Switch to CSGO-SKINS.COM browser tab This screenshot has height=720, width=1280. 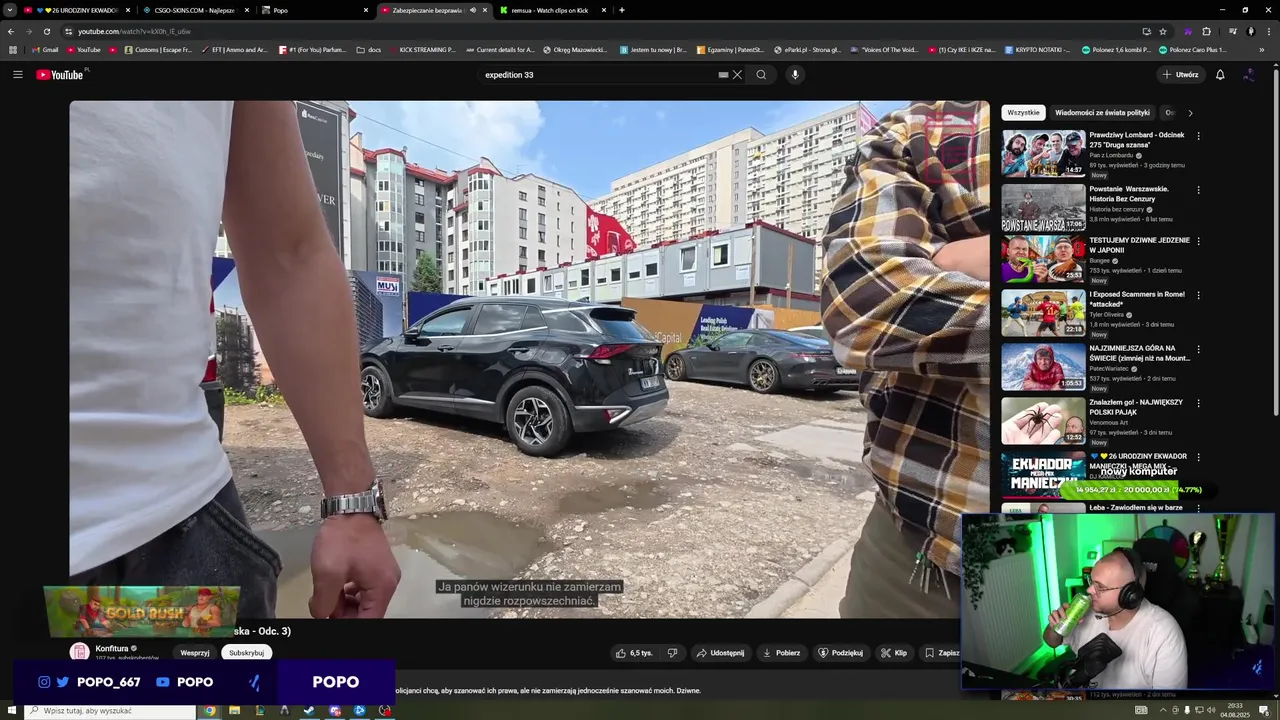194,10
